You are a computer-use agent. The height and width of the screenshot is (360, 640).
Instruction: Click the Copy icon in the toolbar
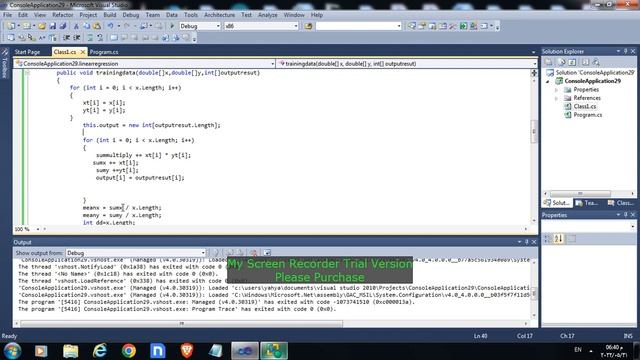(87, 26)
